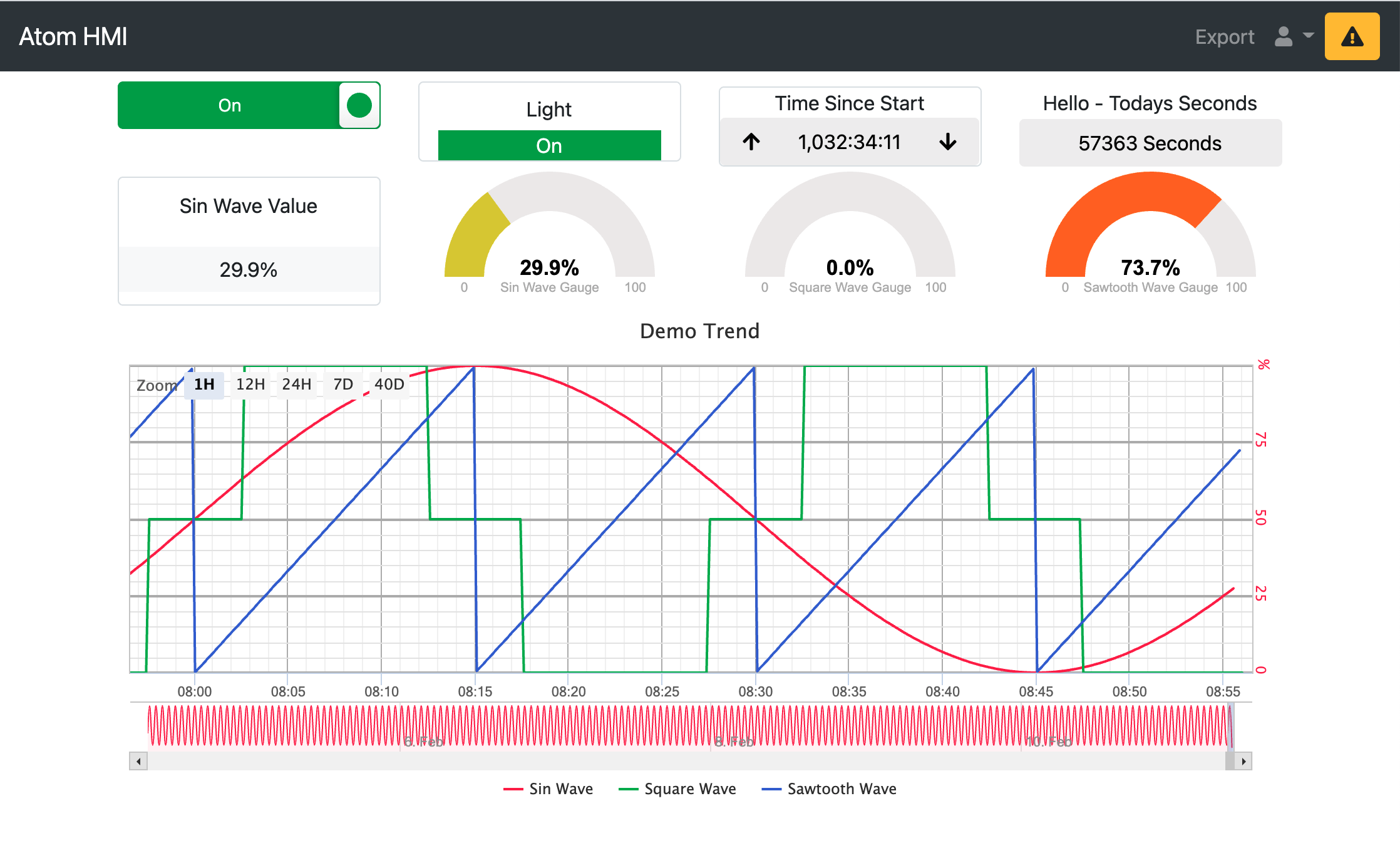Click the 7D zoom option
Screen dimensions: 1400x843
(342, 384)
